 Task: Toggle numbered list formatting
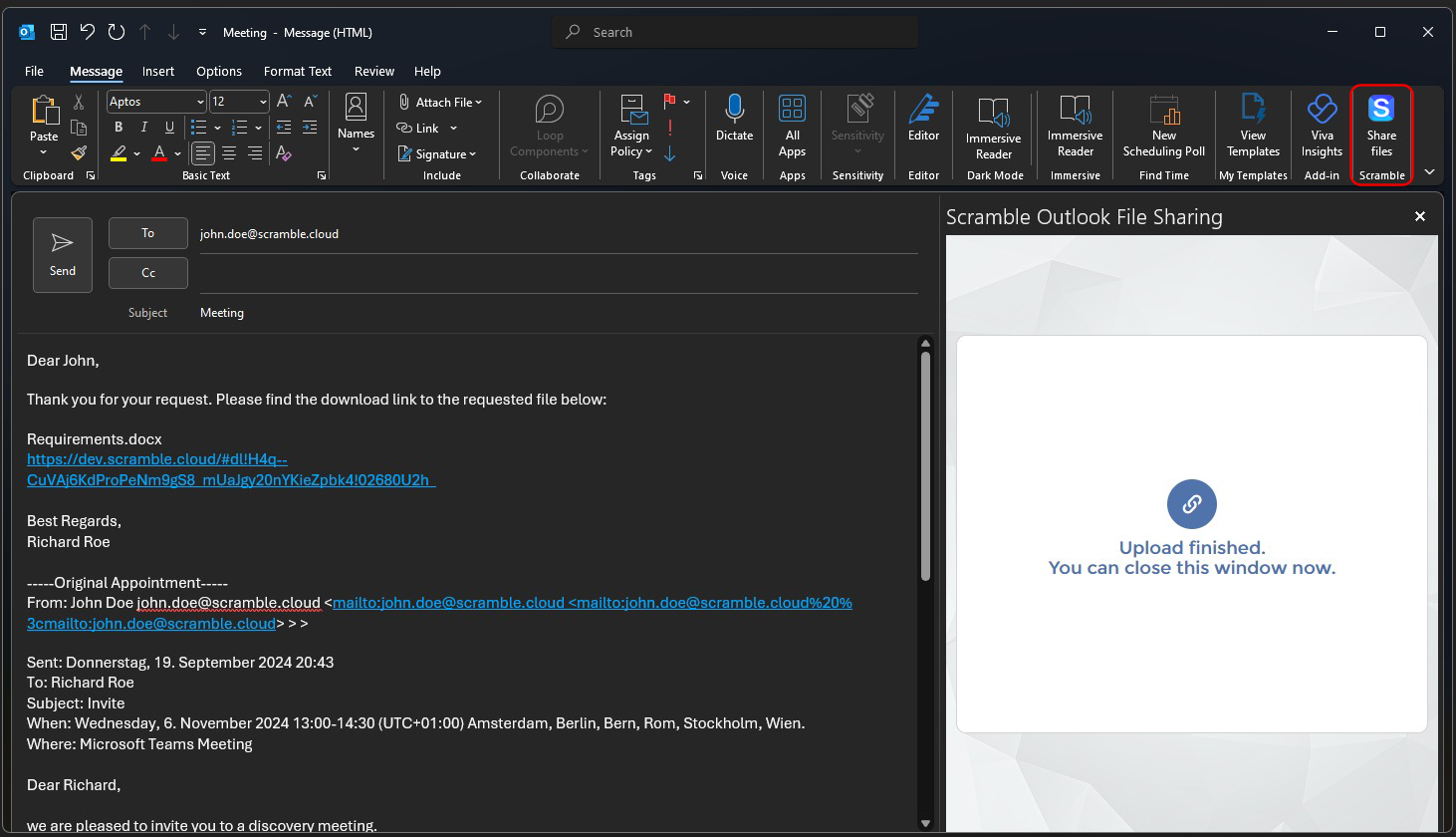click(x=239, y=128)
